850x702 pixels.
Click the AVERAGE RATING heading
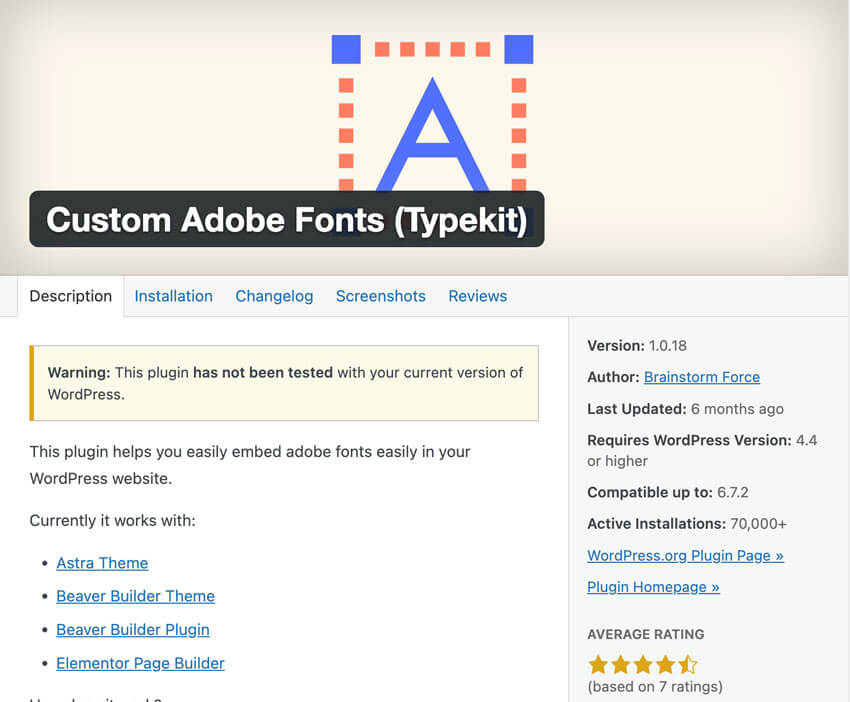tap(646, 634)
